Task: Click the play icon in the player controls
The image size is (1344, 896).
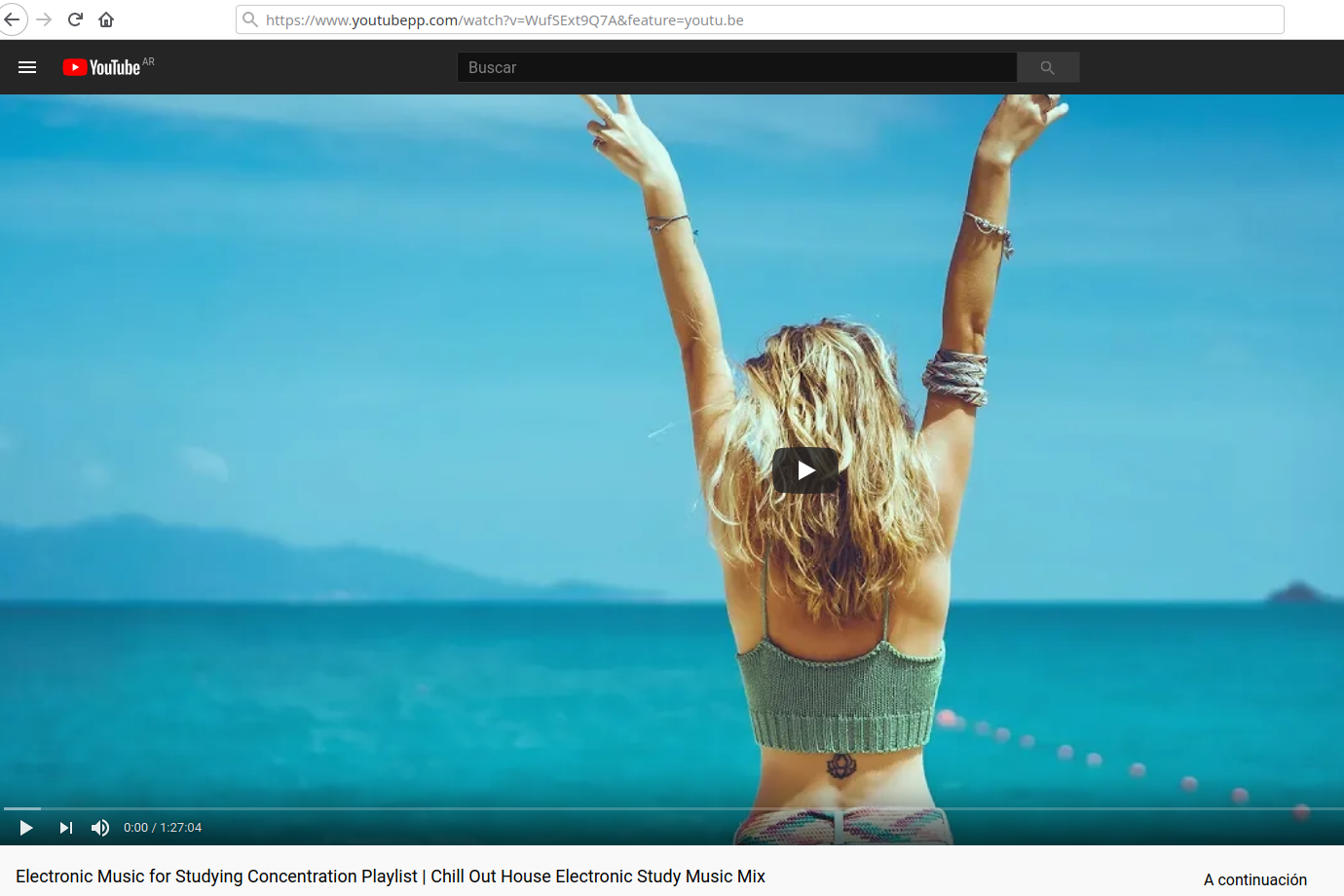Action: pyautogui.click(x=26, y=828)
